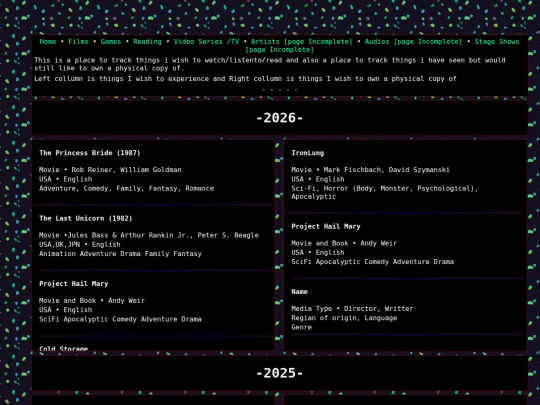Select The Last Unicorn (1982) title
The width and height of the screenshot is (540, 405).
click(85, 218)
